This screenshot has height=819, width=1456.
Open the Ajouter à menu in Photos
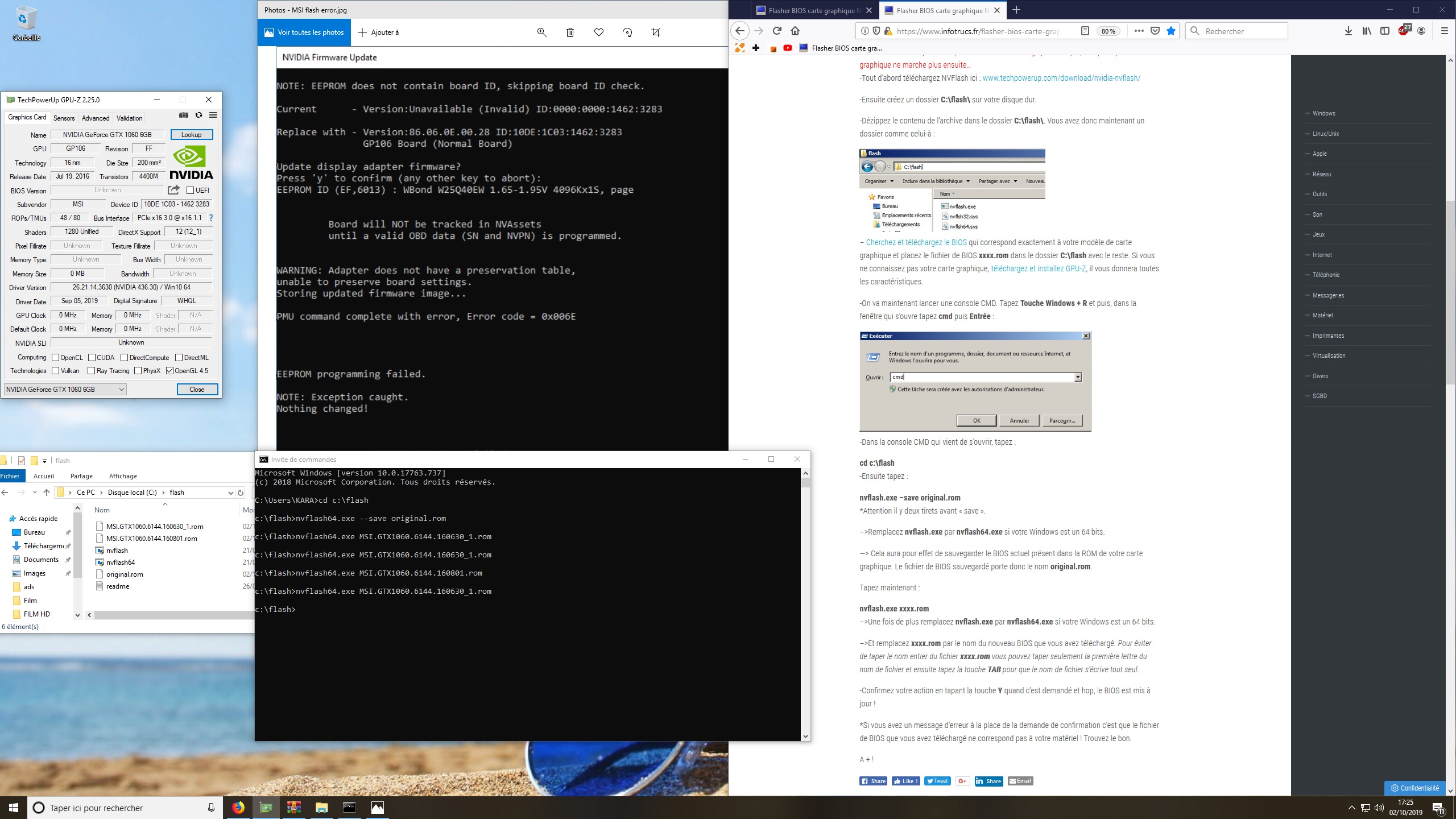tap(378, 32)
